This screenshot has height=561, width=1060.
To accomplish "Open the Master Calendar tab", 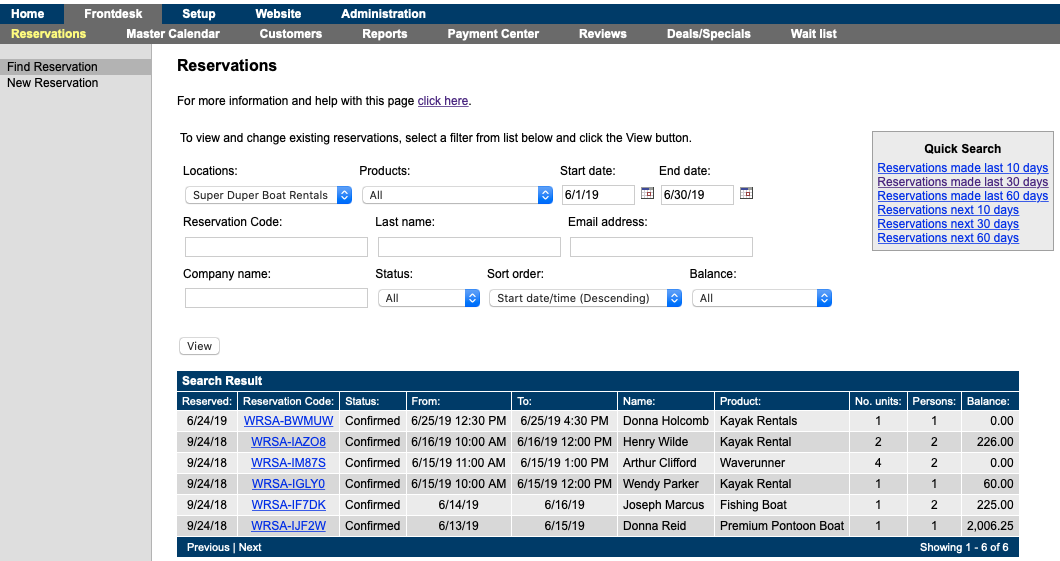I will tap(173, 34).
